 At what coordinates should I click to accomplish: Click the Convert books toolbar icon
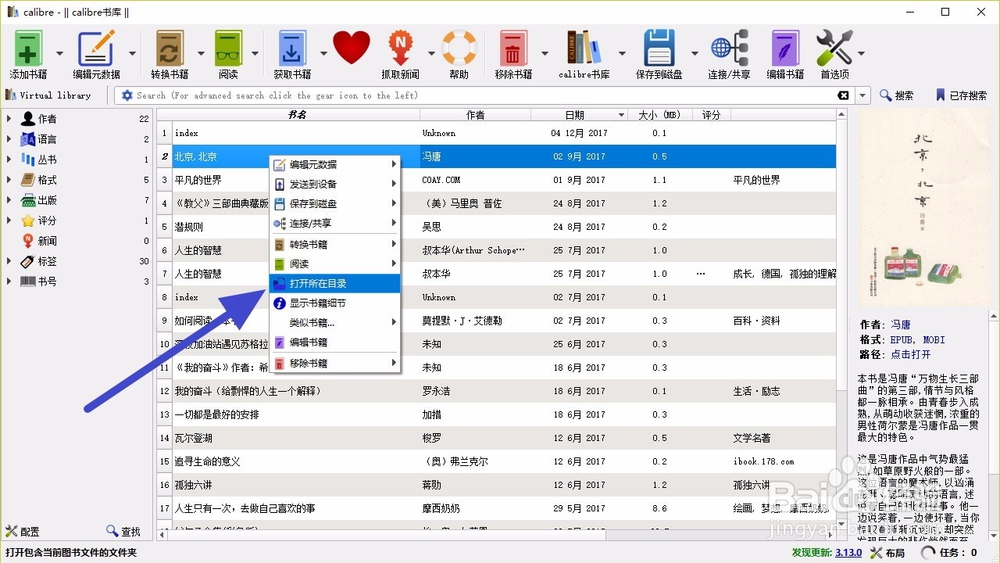tap(169, 48)
